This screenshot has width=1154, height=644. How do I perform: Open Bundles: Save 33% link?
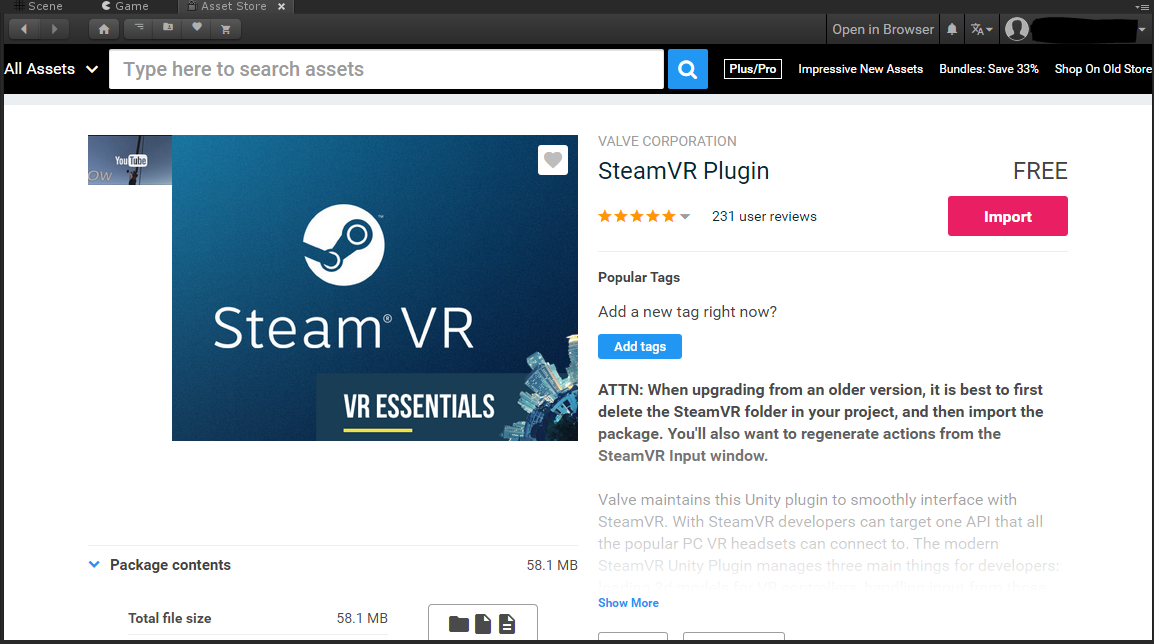tap(988, 69)
